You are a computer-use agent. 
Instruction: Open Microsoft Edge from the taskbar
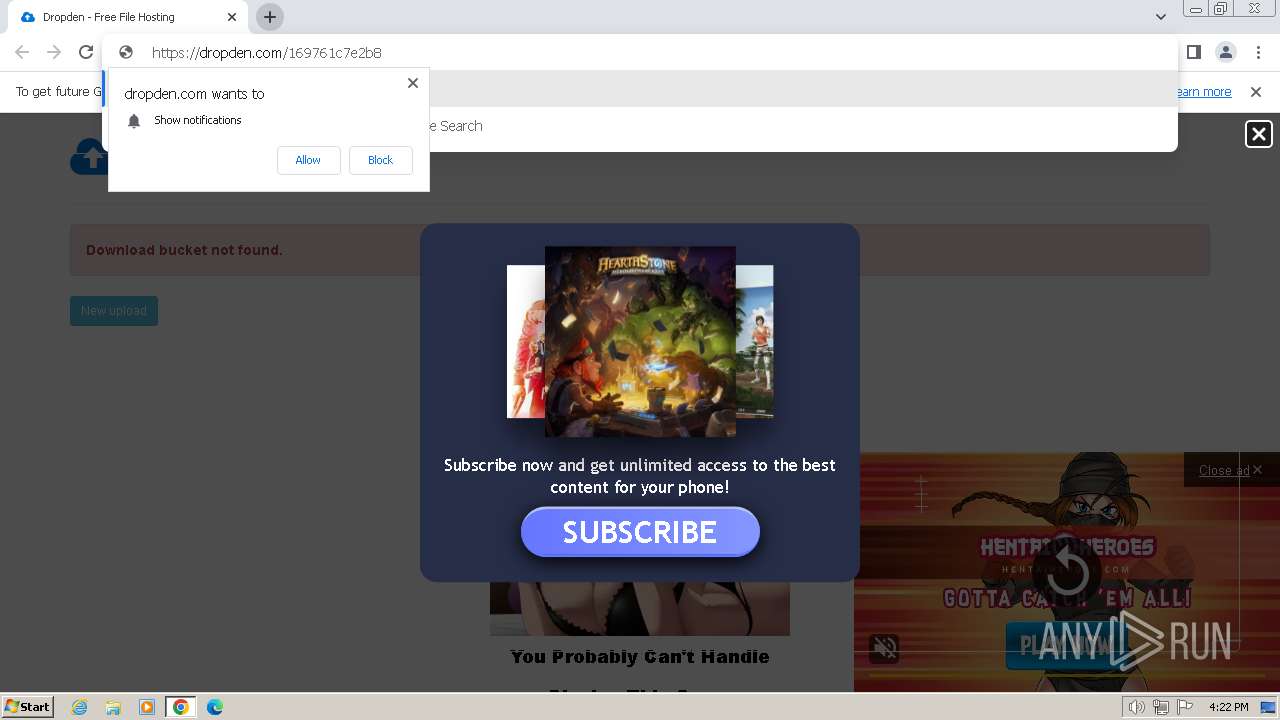pyautogui.click(x=215, y=707)
